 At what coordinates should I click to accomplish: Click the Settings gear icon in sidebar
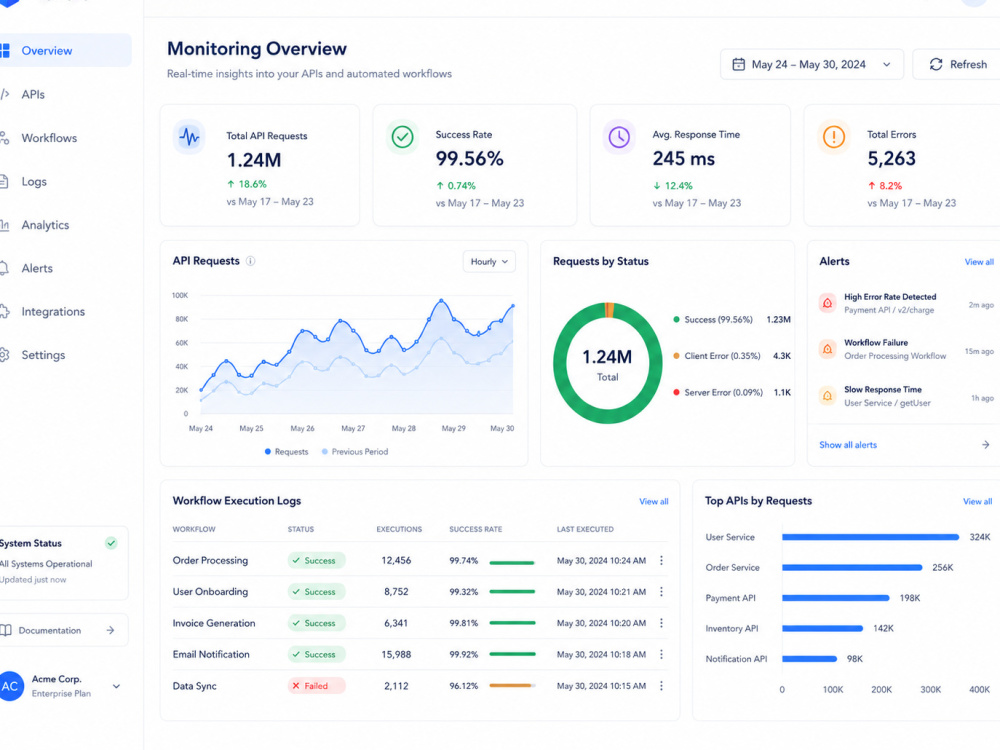(4, 355)
